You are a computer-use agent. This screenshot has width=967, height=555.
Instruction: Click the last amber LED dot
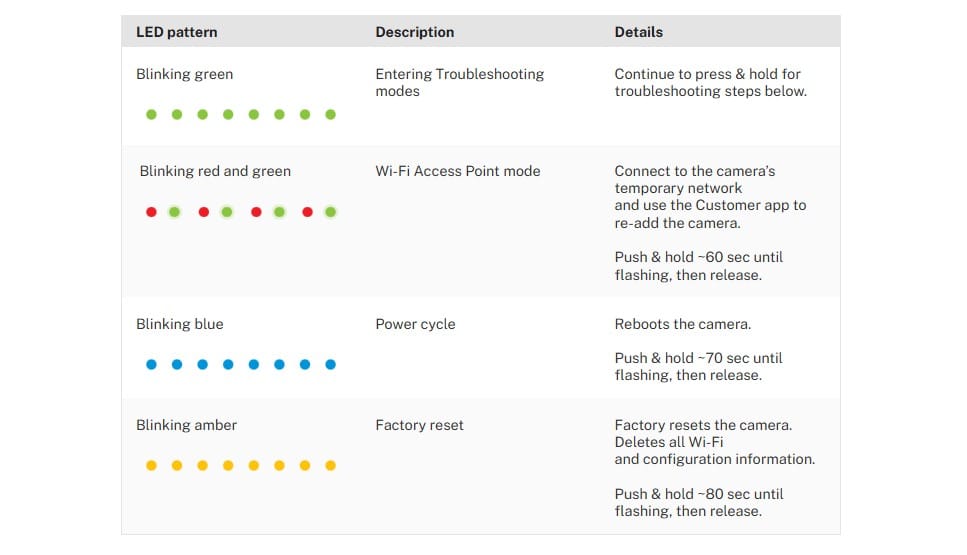coord(331,466)
